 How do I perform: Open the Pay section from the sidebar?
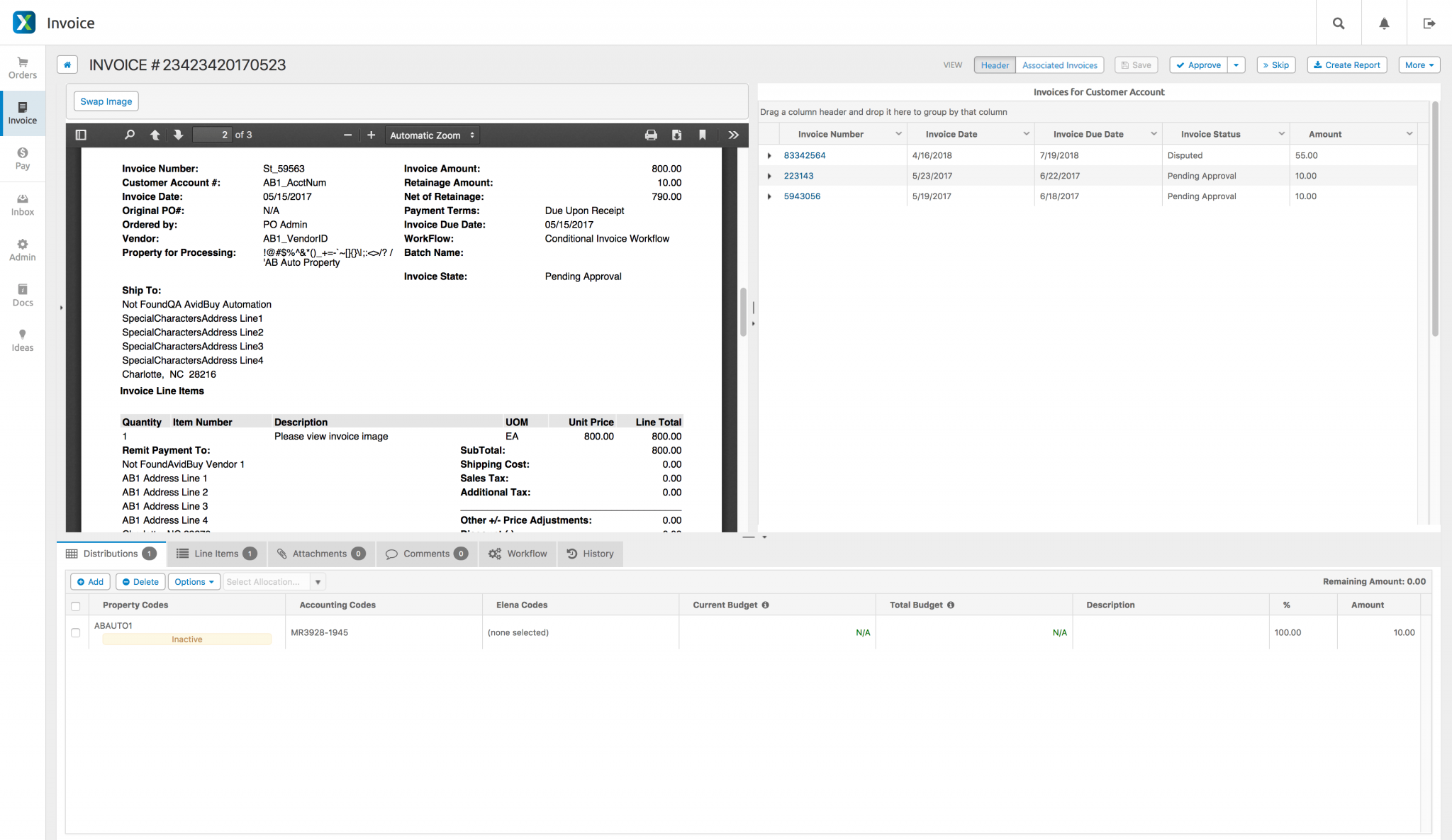[22, 157]
